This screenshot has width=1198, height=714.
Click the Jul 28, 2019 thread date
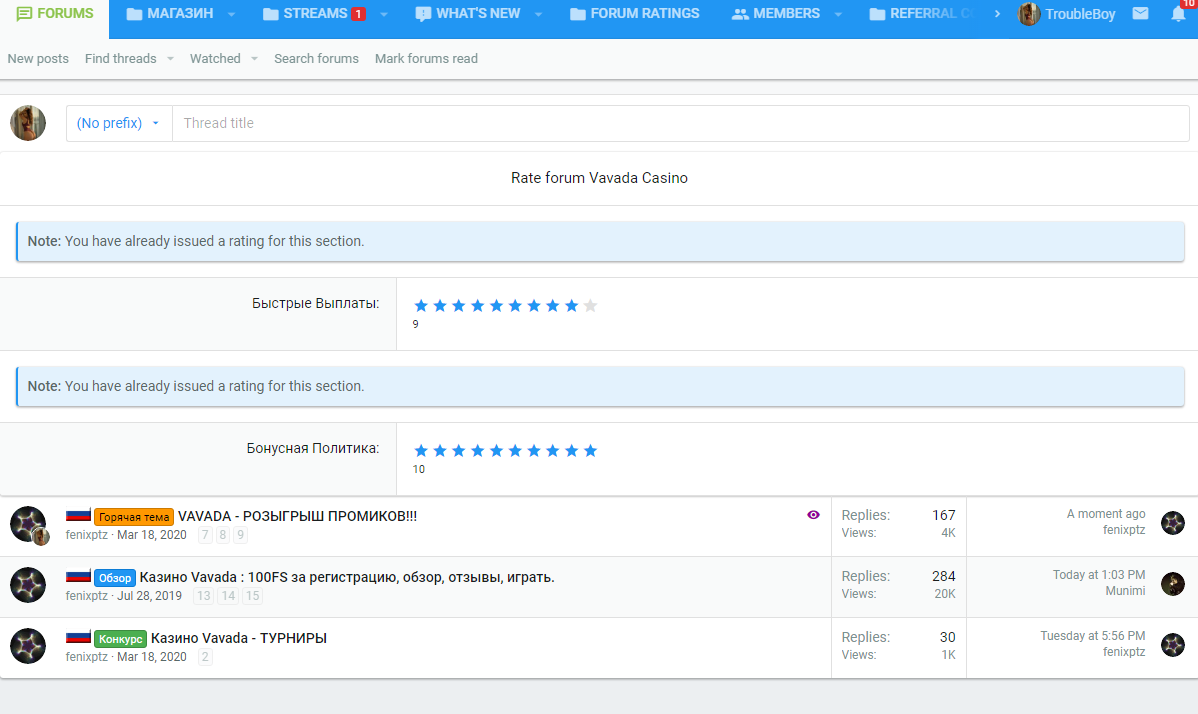click(149, 596)
